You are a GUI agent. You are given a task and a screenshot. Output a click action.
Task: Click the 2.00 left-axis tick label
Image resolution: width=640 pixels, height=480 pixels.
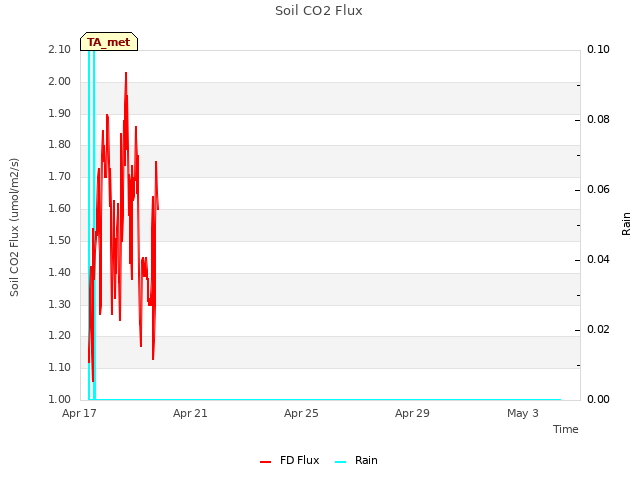[60, 81]
